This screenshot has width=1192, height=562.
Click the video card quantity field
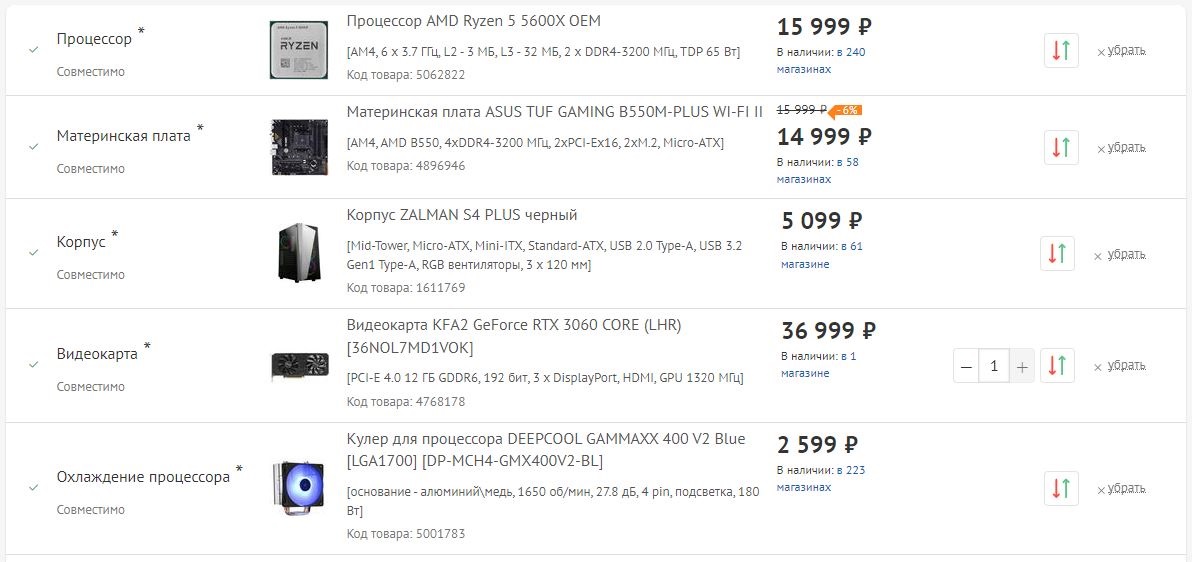click(994, 367)
